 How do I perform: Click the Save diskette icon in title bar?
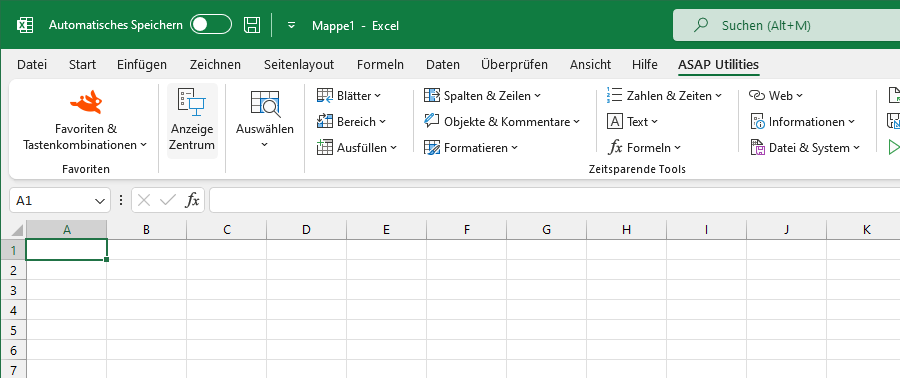(x=252, y=25)
